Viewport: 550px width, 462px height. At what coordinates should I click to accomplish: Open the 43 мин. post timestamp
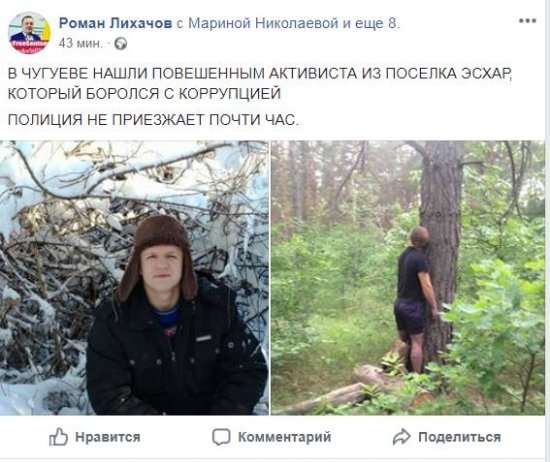[81, 43]
